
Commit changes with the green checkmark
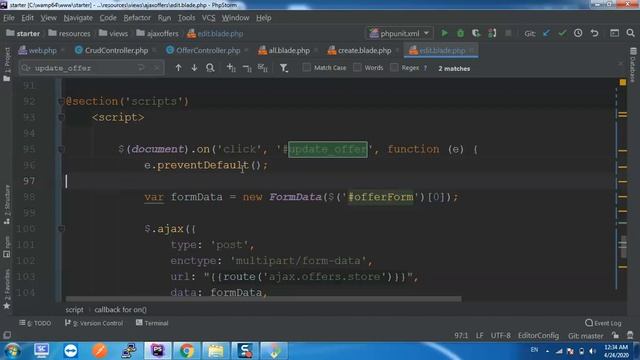pyautogui.click(x=562, y=33)
